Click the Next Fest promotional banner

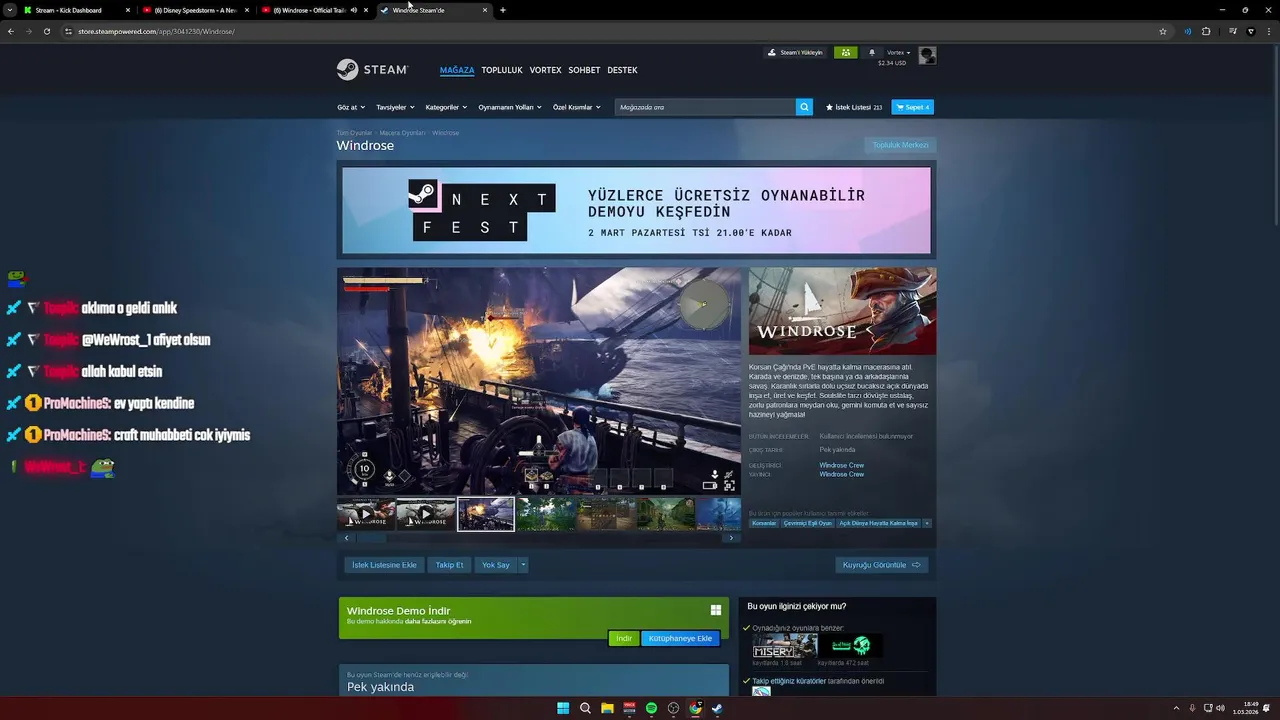[636, 211]
